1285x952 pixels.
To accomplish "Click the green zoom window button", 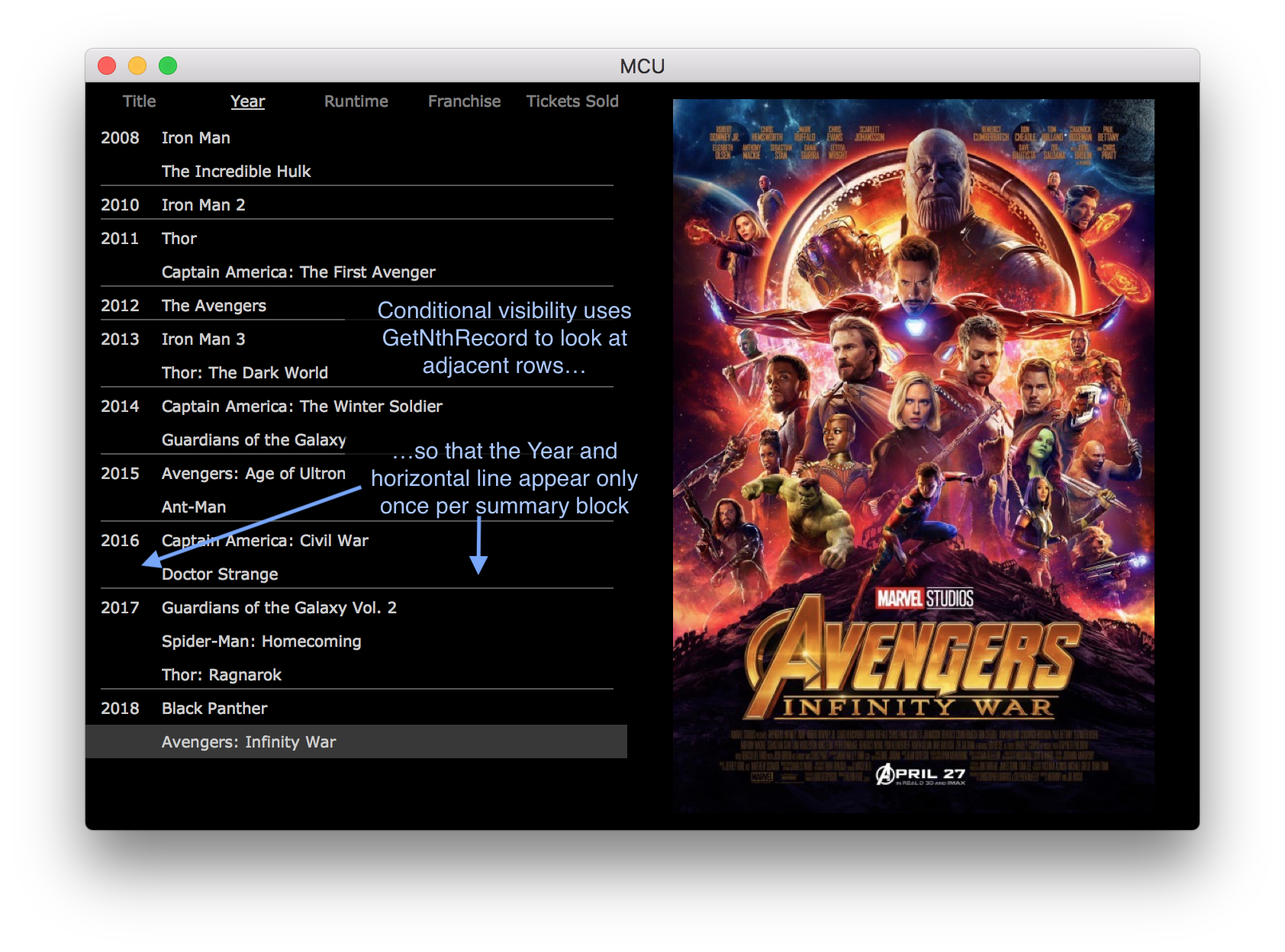I will (x=168, y=66).
